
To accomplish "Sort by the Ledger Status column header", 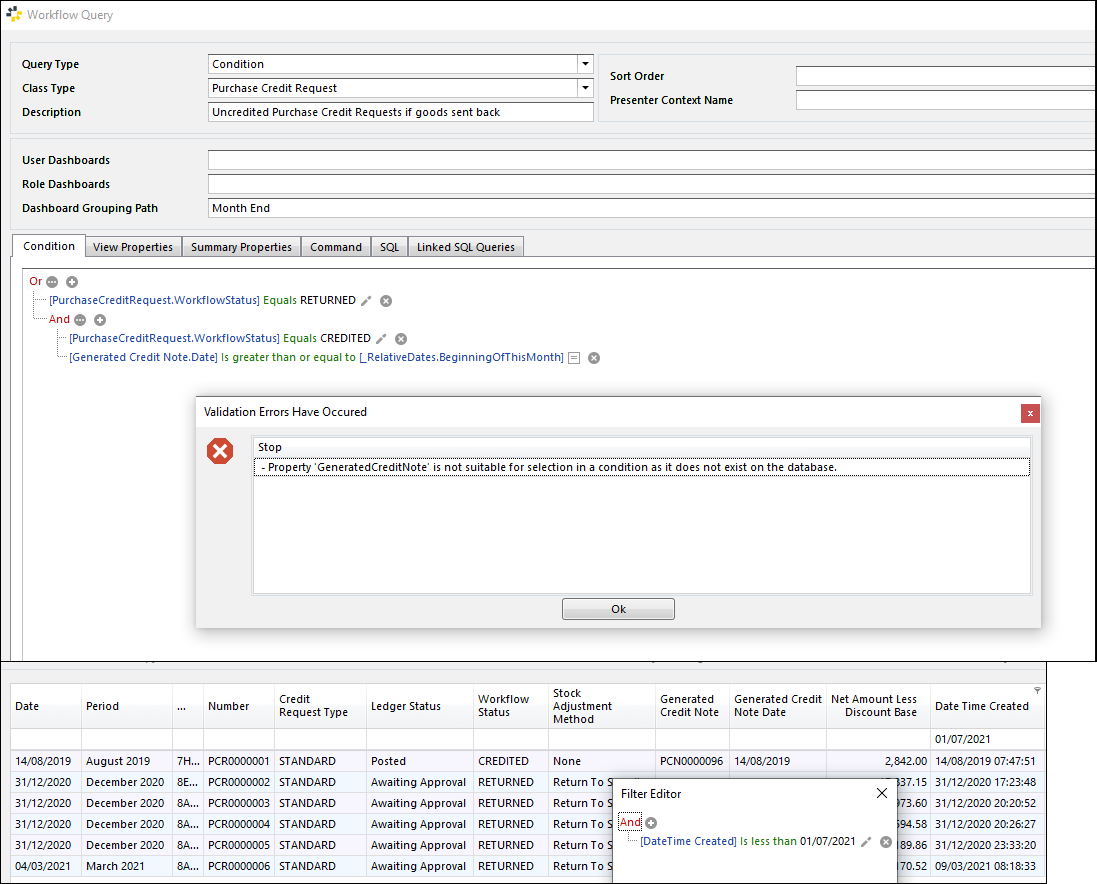I will pos(420,706).
